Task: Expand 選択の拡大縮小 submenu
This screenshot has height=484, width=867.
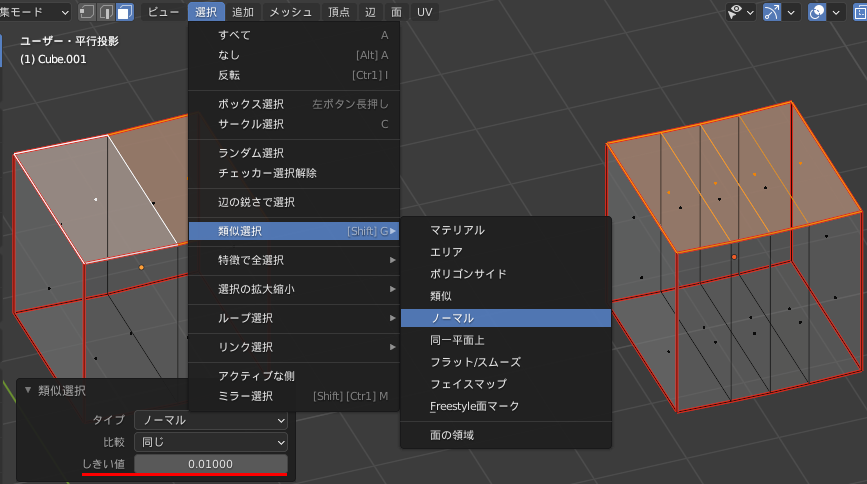Action: coord(294,289)
